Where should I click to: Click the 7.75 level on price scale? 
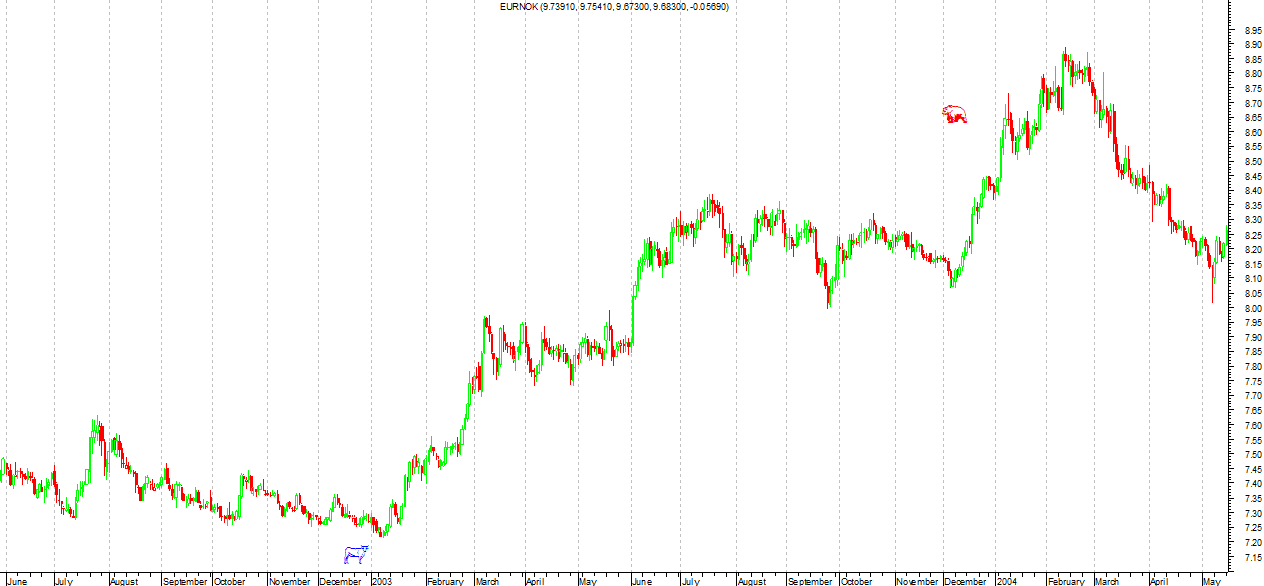(x=1252, y=381)
